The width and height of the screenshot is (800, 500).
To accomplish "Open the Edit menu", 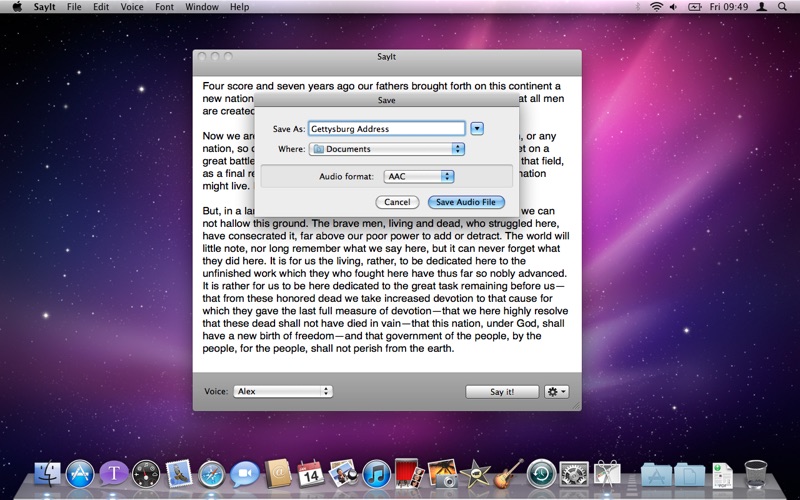I will 101,7.
